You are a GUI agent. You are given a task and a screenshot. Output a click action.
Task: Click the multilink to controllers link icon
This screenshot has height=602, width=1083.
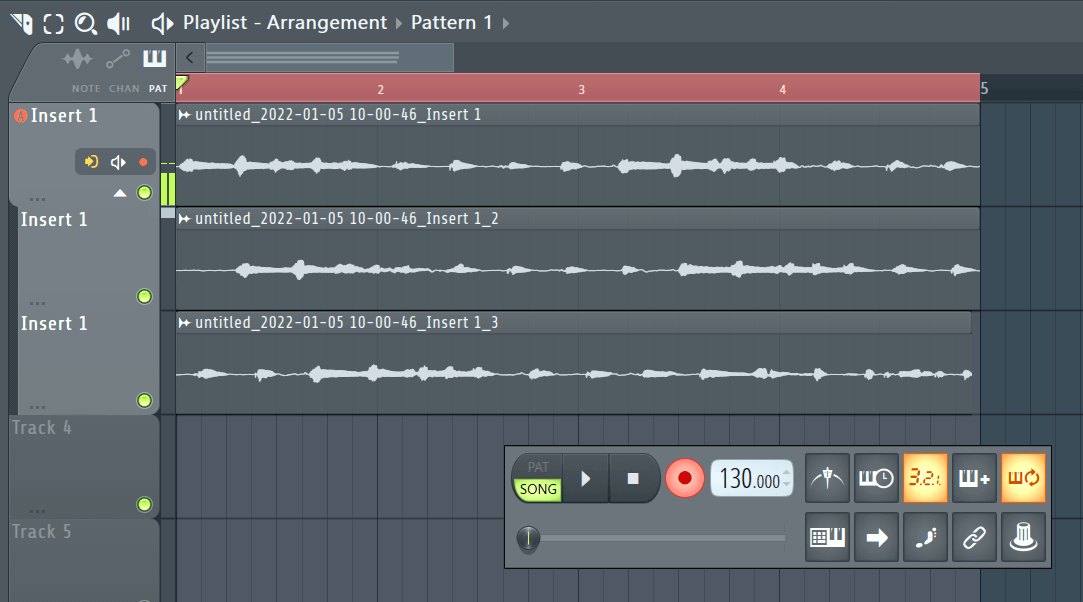click(x=974, y=537)
